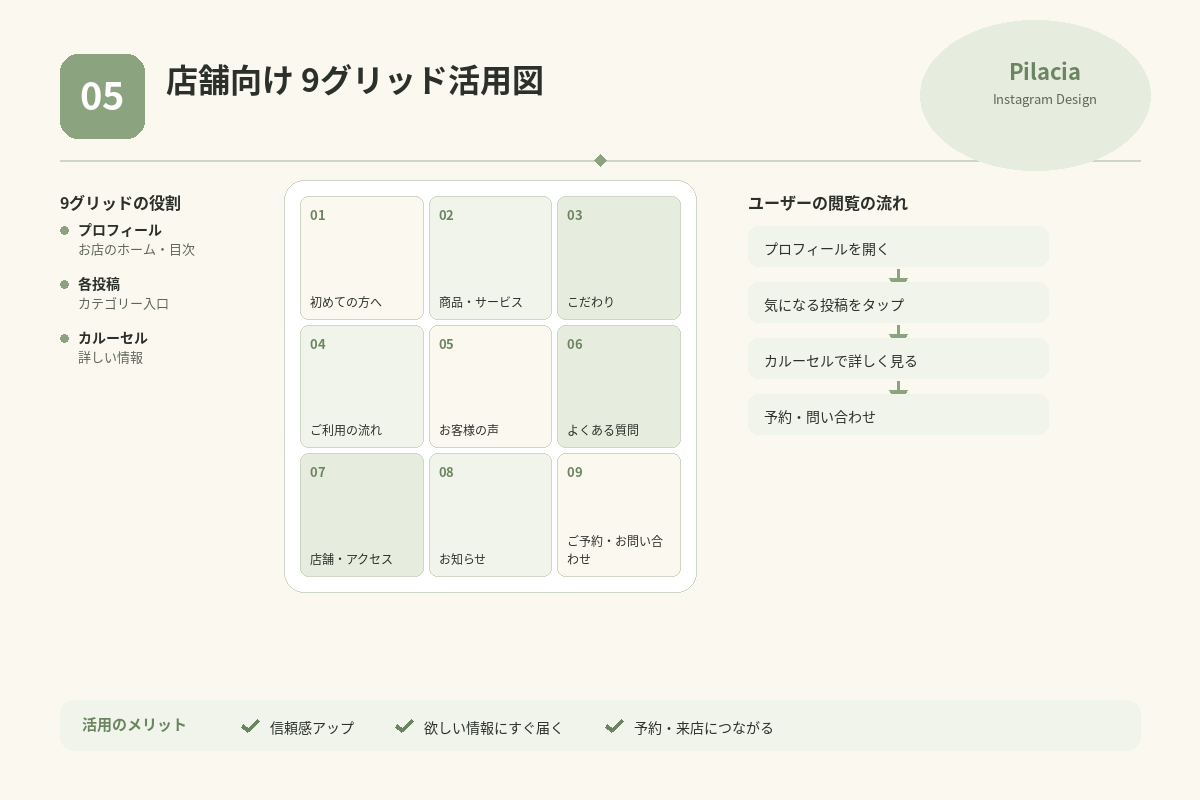Select grid cell 09 ご予約・お問い合わせ
This screenshot has height=800, width=1200.
[619, 515]
